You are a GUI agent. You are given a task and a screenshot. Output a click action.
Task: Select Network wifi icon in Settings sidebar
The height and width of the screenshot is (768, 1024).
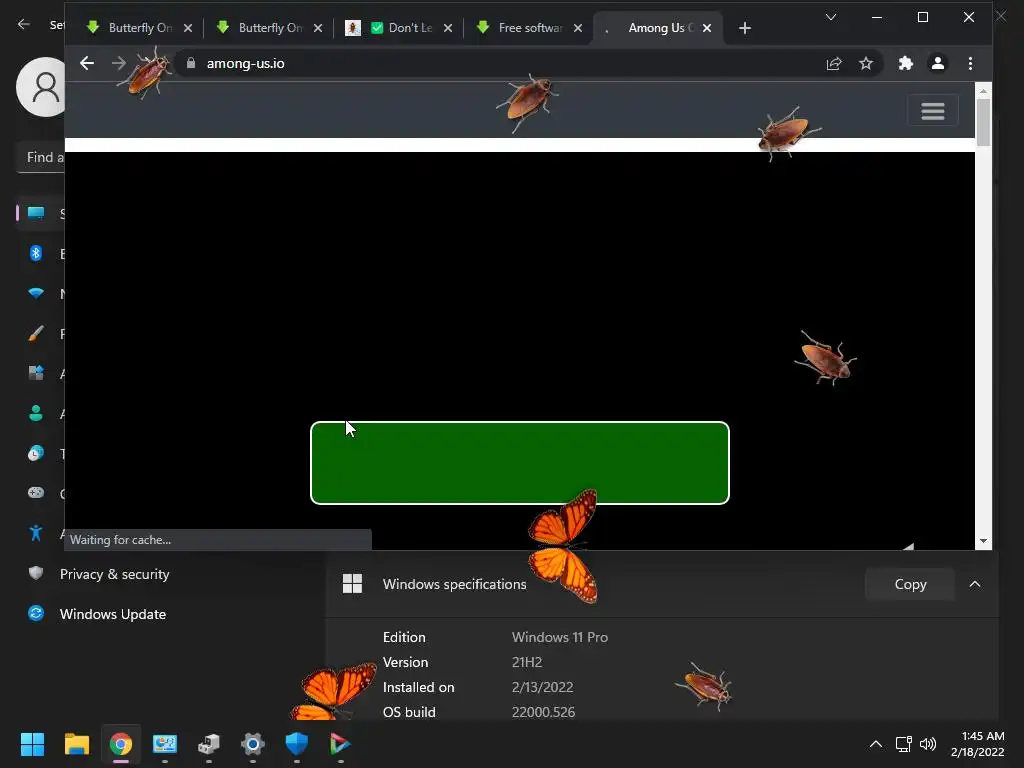[36, 293]
